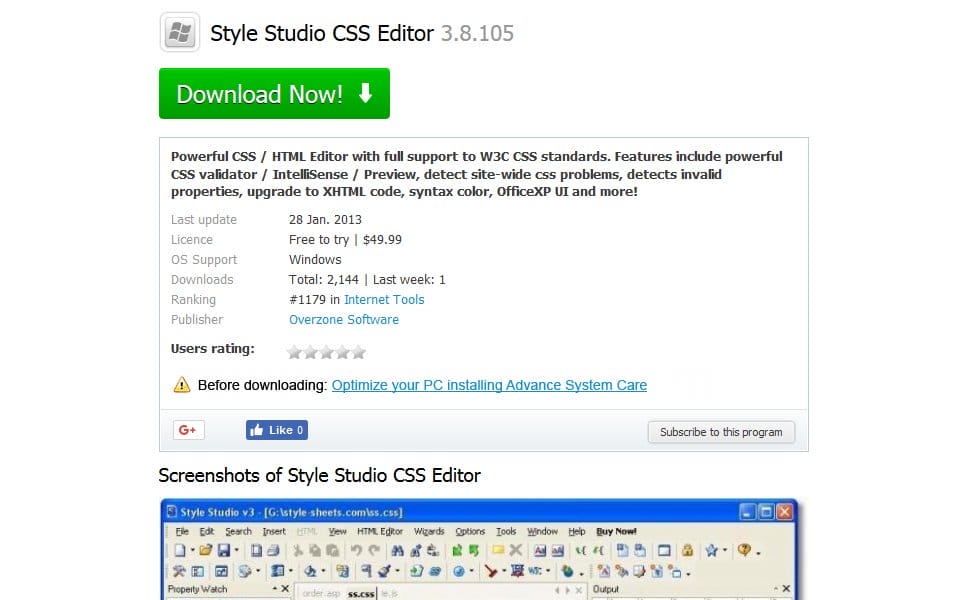
Task: Click the green Download Now! button
Action: coord(274,93)
